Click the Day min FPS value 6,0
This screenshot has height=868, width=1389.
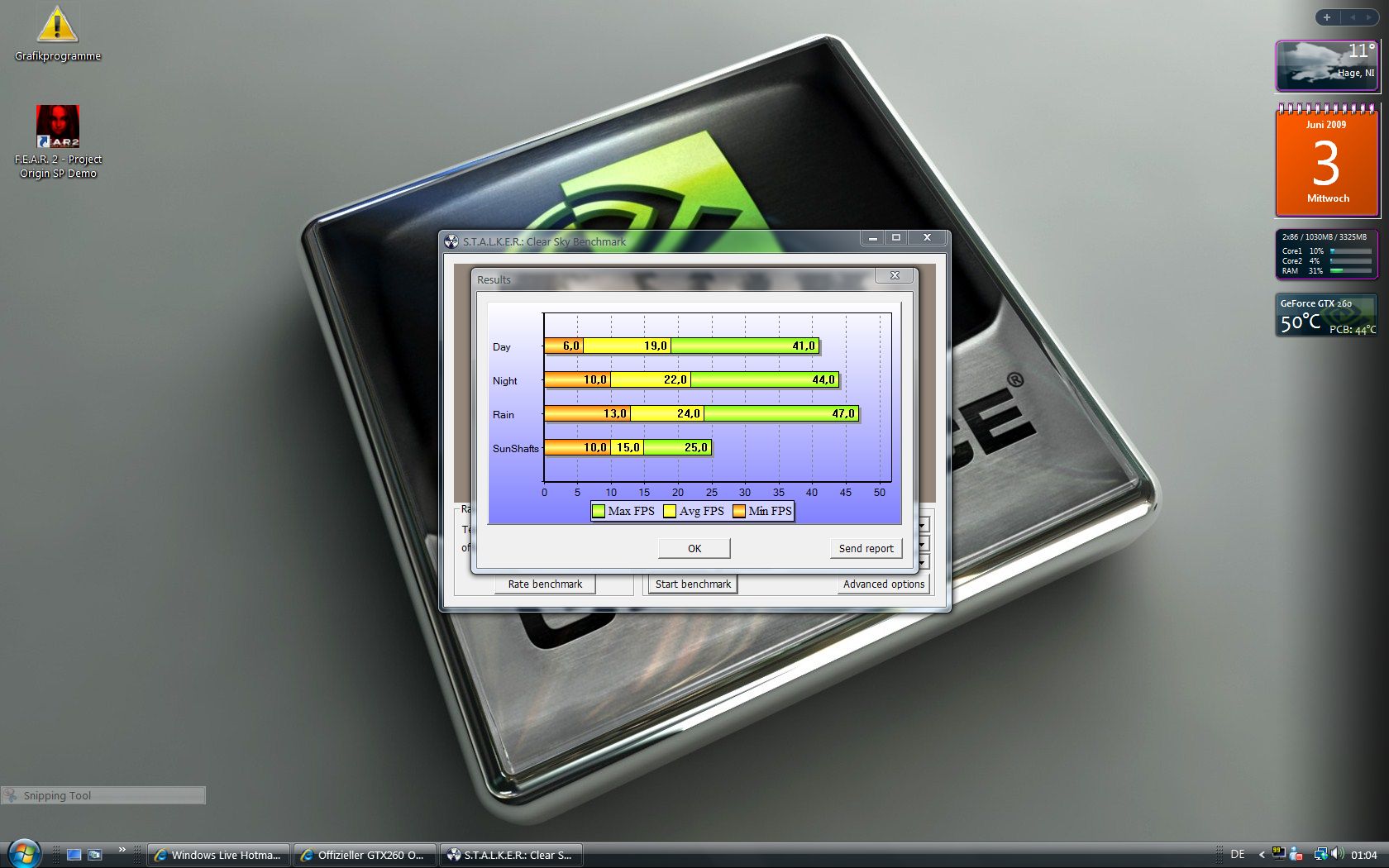[x=571, y=346]
